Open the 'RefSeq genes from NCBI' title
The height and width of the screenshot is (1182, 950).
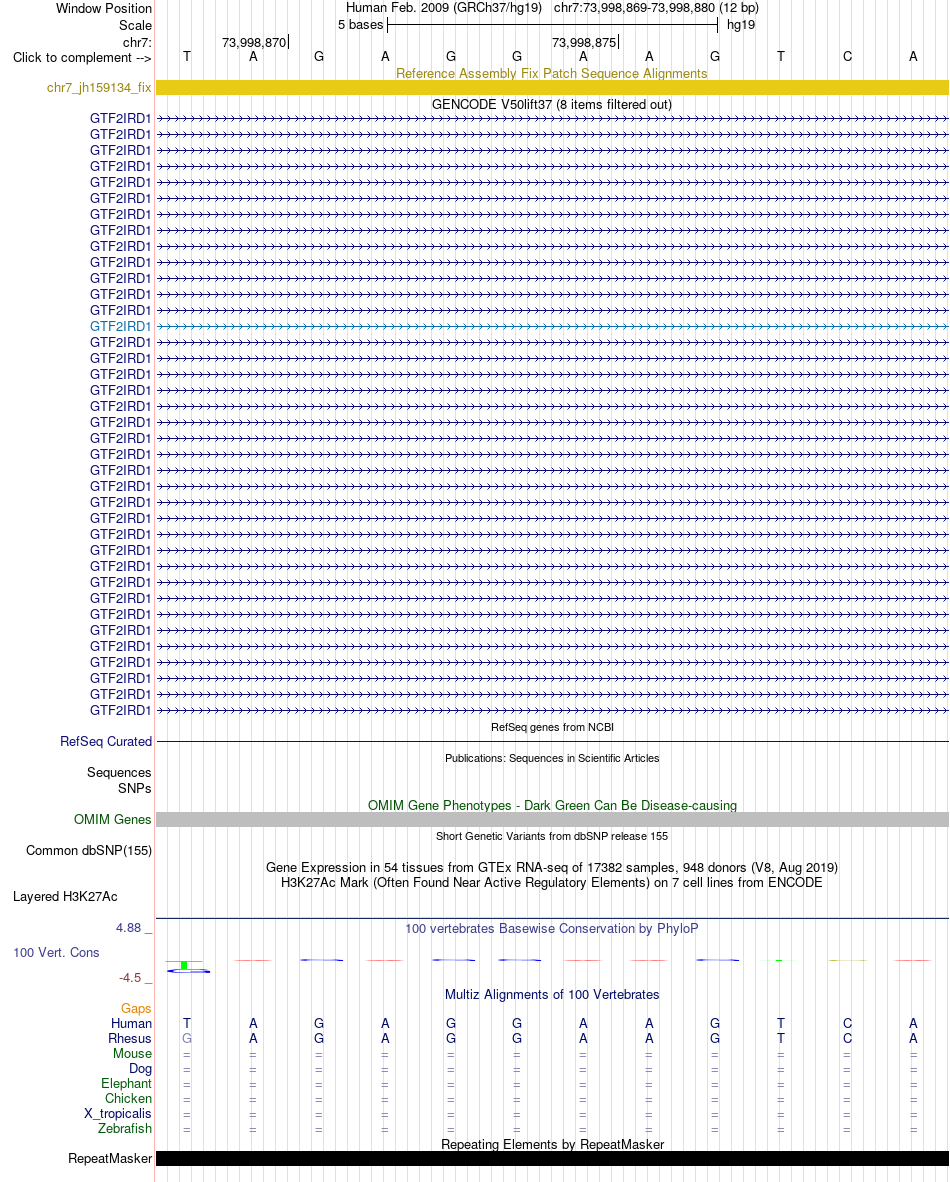(552, 727)
